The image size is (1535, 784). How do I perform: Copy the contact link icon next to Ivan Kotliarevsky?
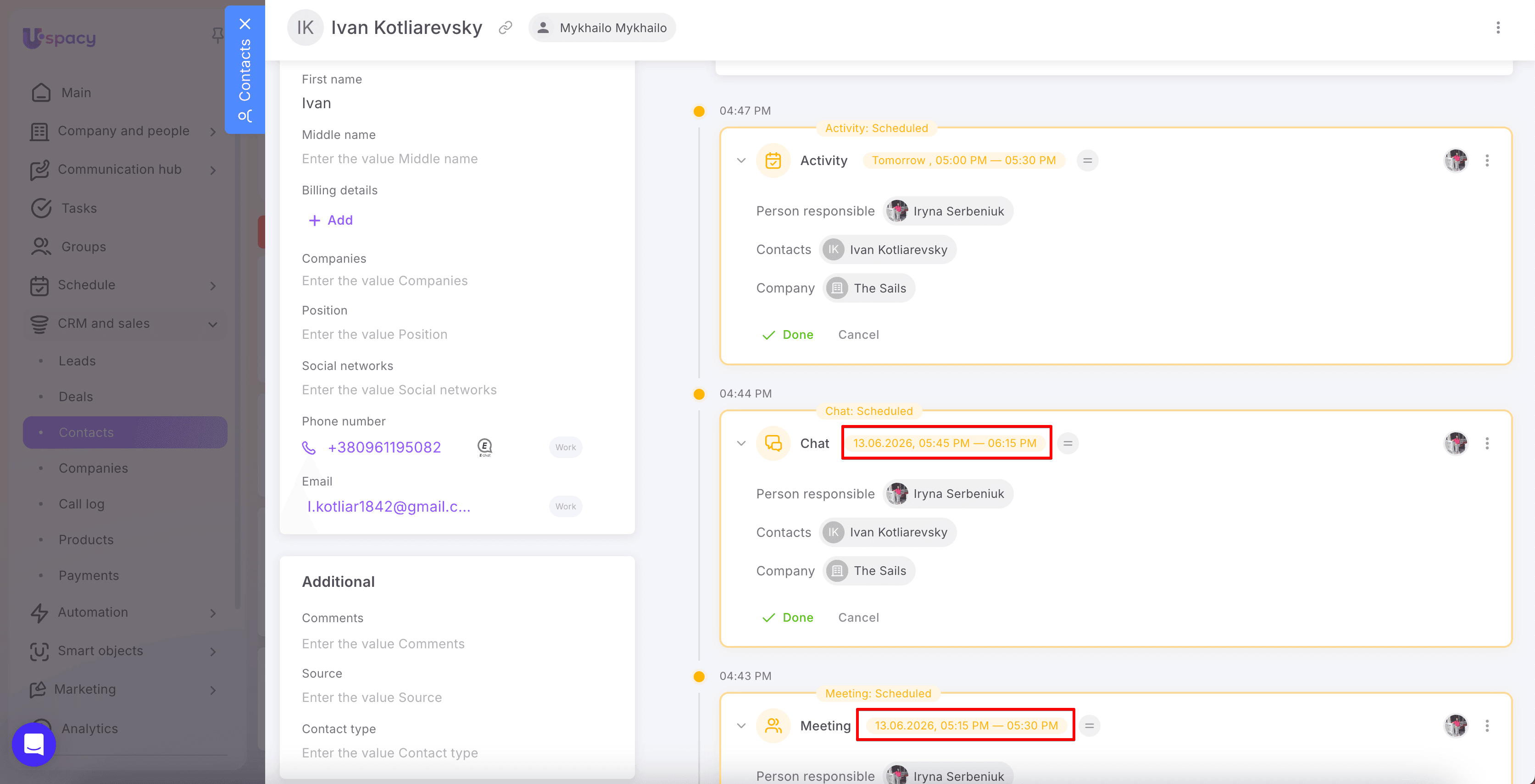(505, 28)
